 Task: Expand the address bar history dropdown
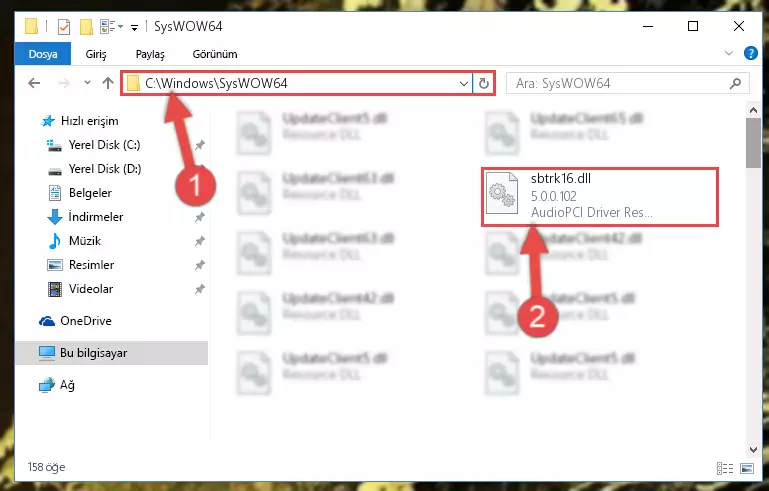pyautogui.click(x=463, y=83)
